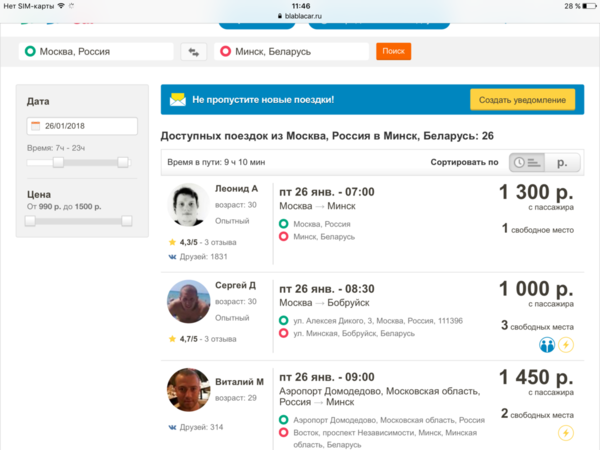Viewport: 600px width, 450px height.
Task: Click VK friends icon for Виталий М
Action: point(172,427)
